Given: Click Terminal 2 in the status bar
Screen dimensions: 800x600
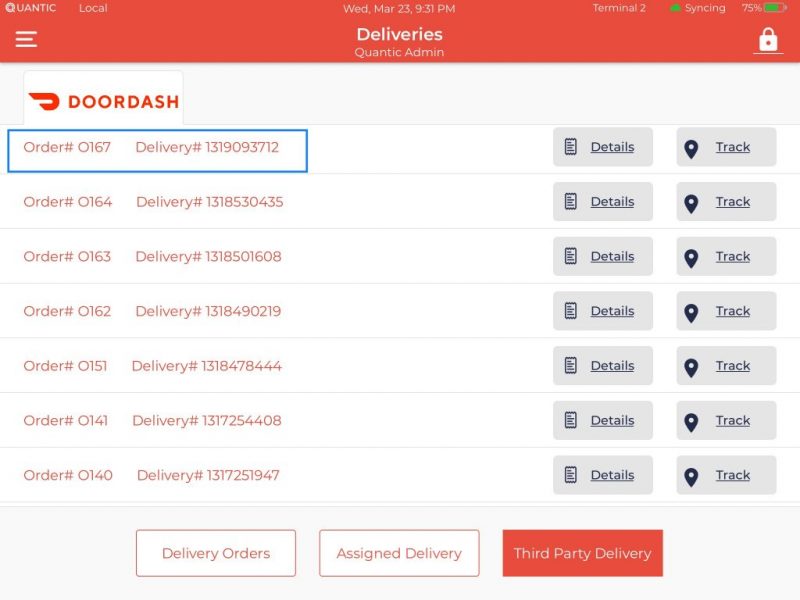Looking at the screenshot, I should click(x=618, y=8).
